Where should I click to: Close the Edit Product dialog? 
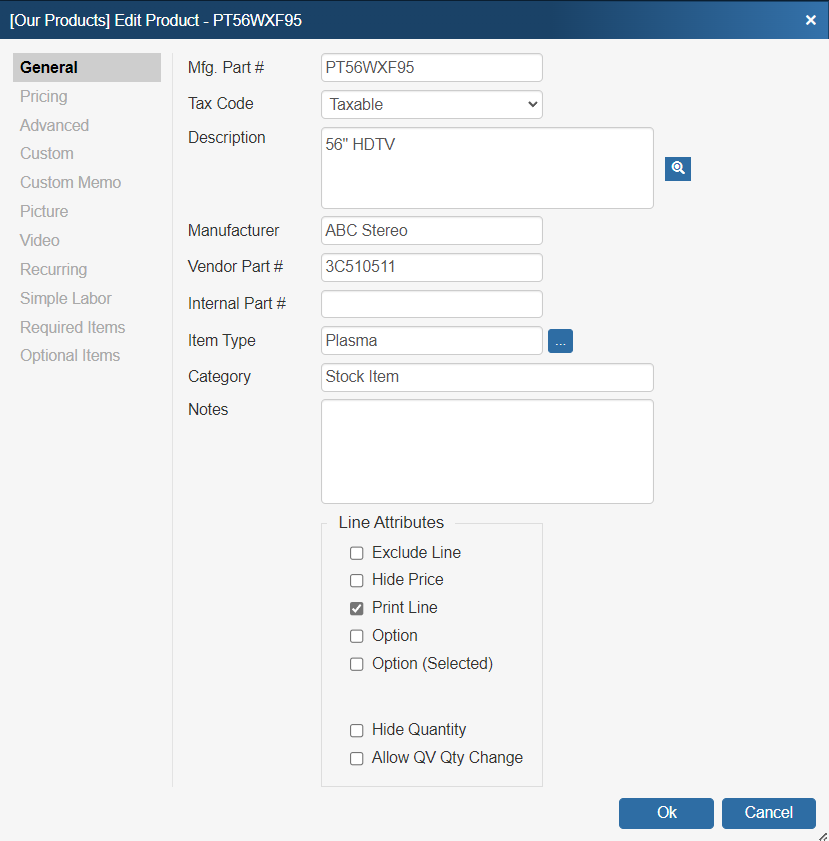click(811, 20)
